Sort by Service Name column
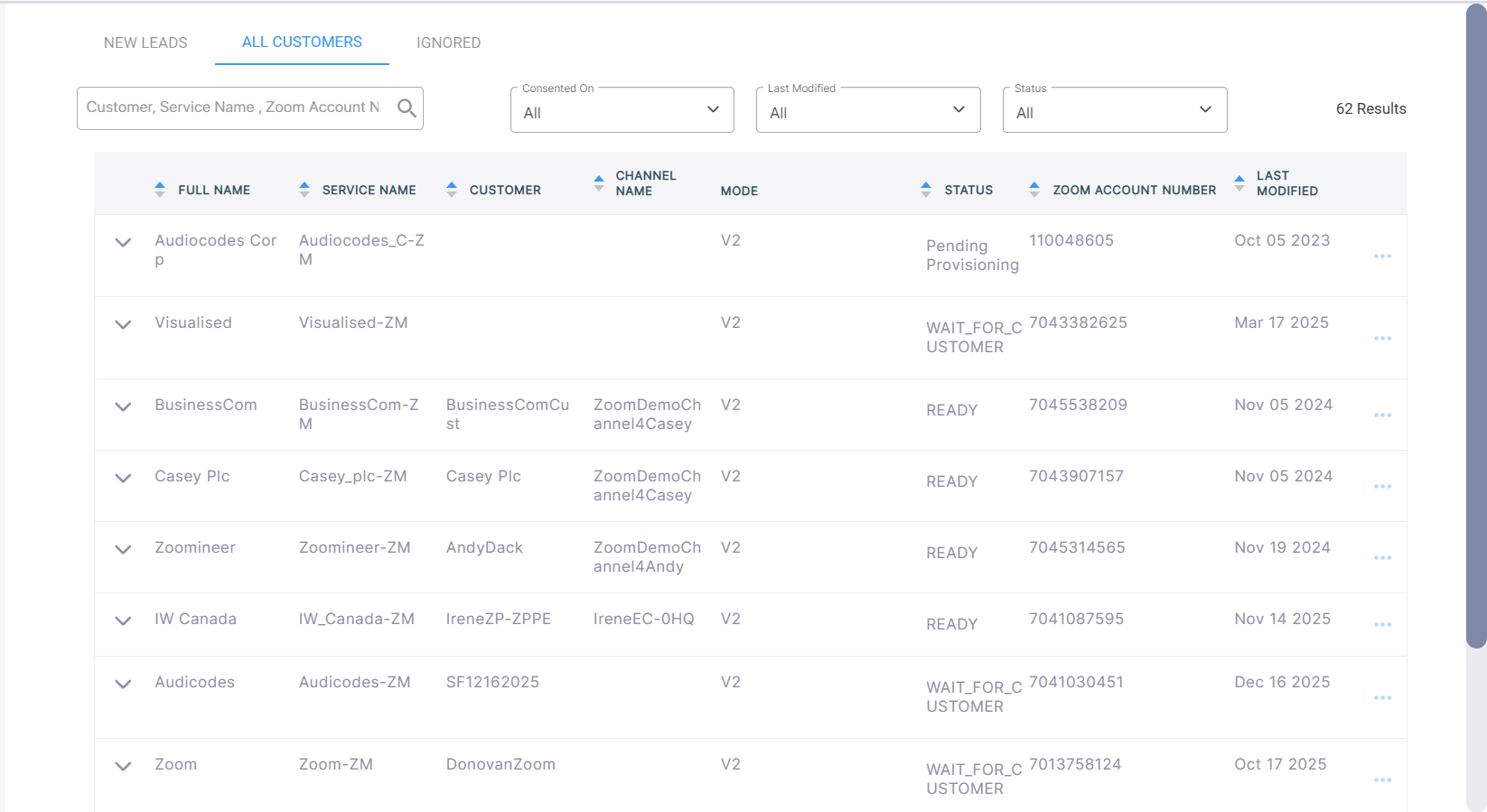Screen dimensions: 1487x812 pyautogui.click(x=304, y=190)
